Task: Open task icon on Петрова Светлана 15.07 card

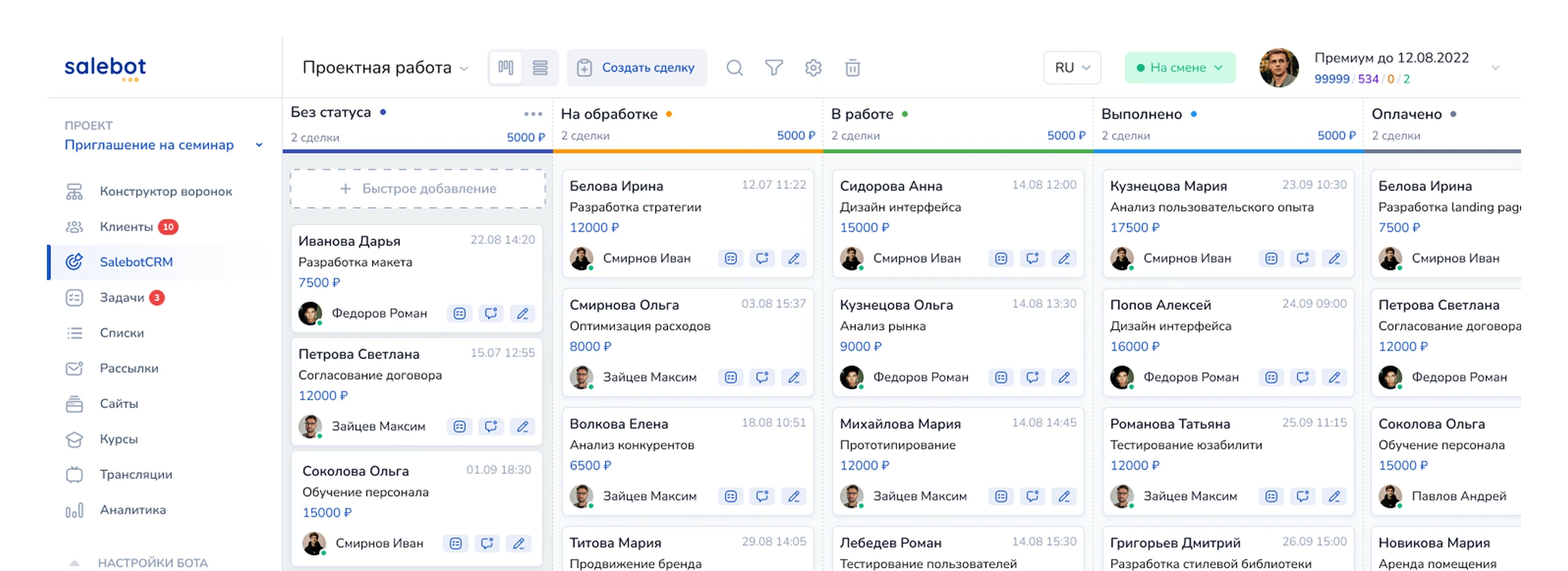Action: click(460, 427)
